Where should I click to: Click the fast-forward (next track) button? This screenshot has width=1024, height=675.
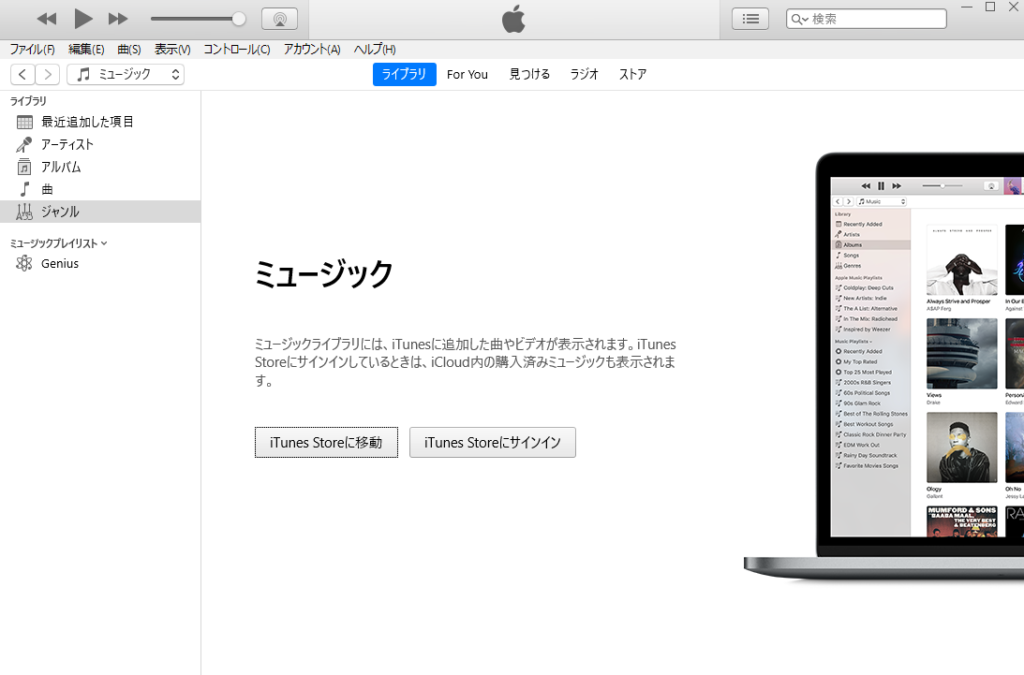coord(118,19)
